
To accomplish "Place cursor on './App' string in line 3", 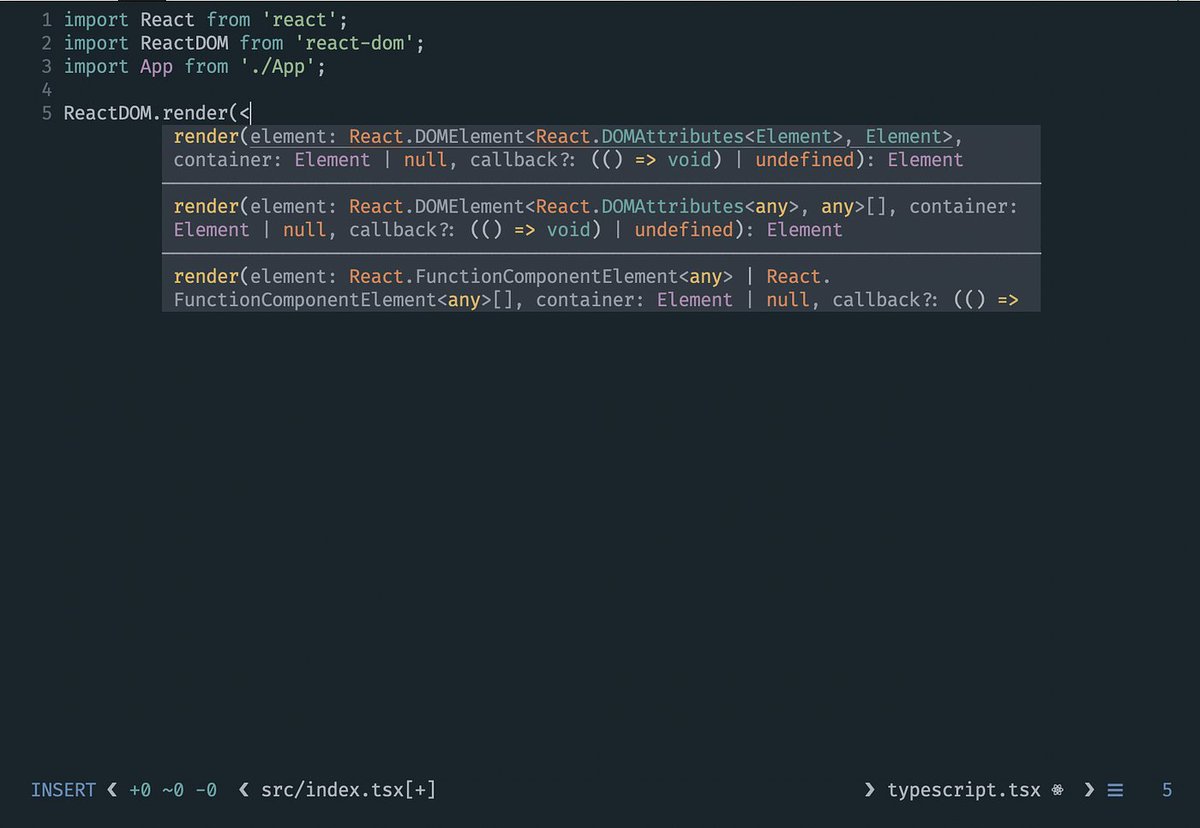I will (277, 66).
